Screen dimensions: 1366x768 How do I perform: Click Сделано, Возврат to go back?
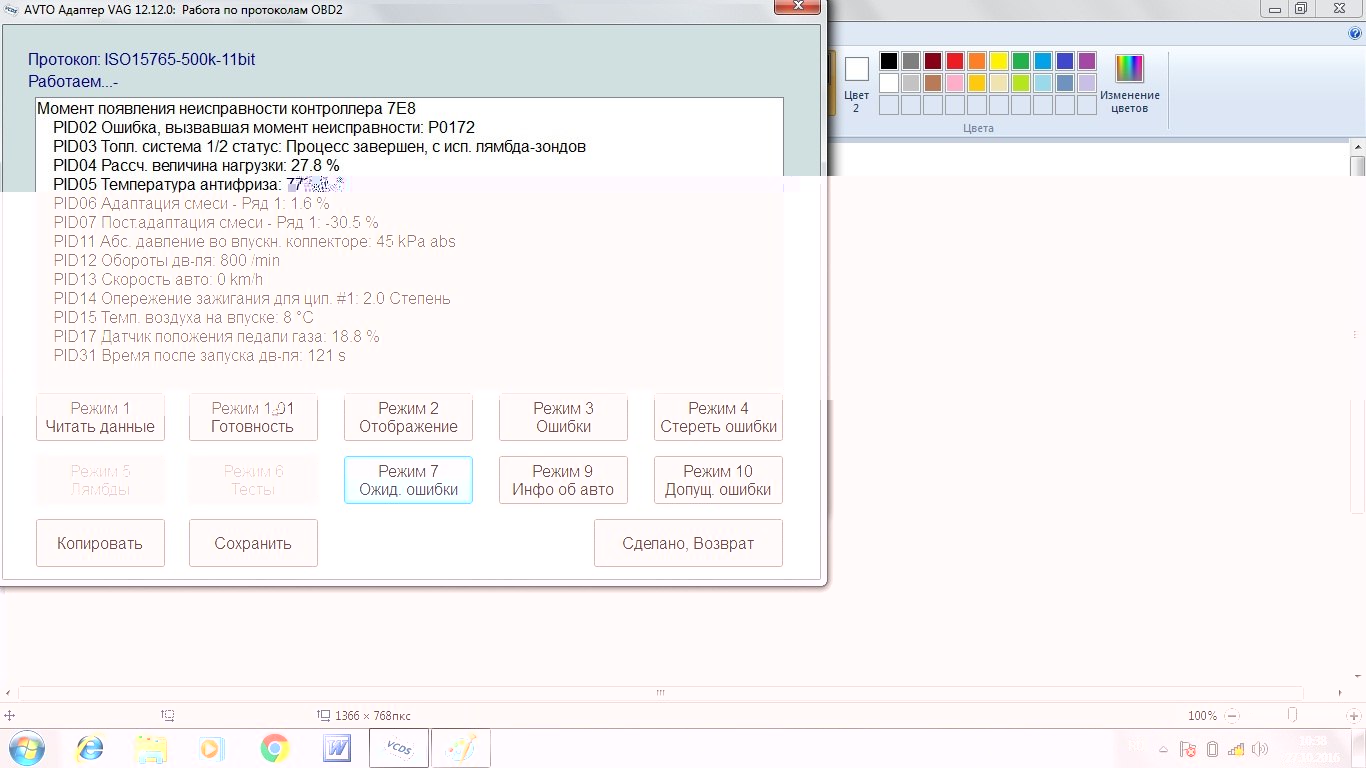tap(688, 544)
